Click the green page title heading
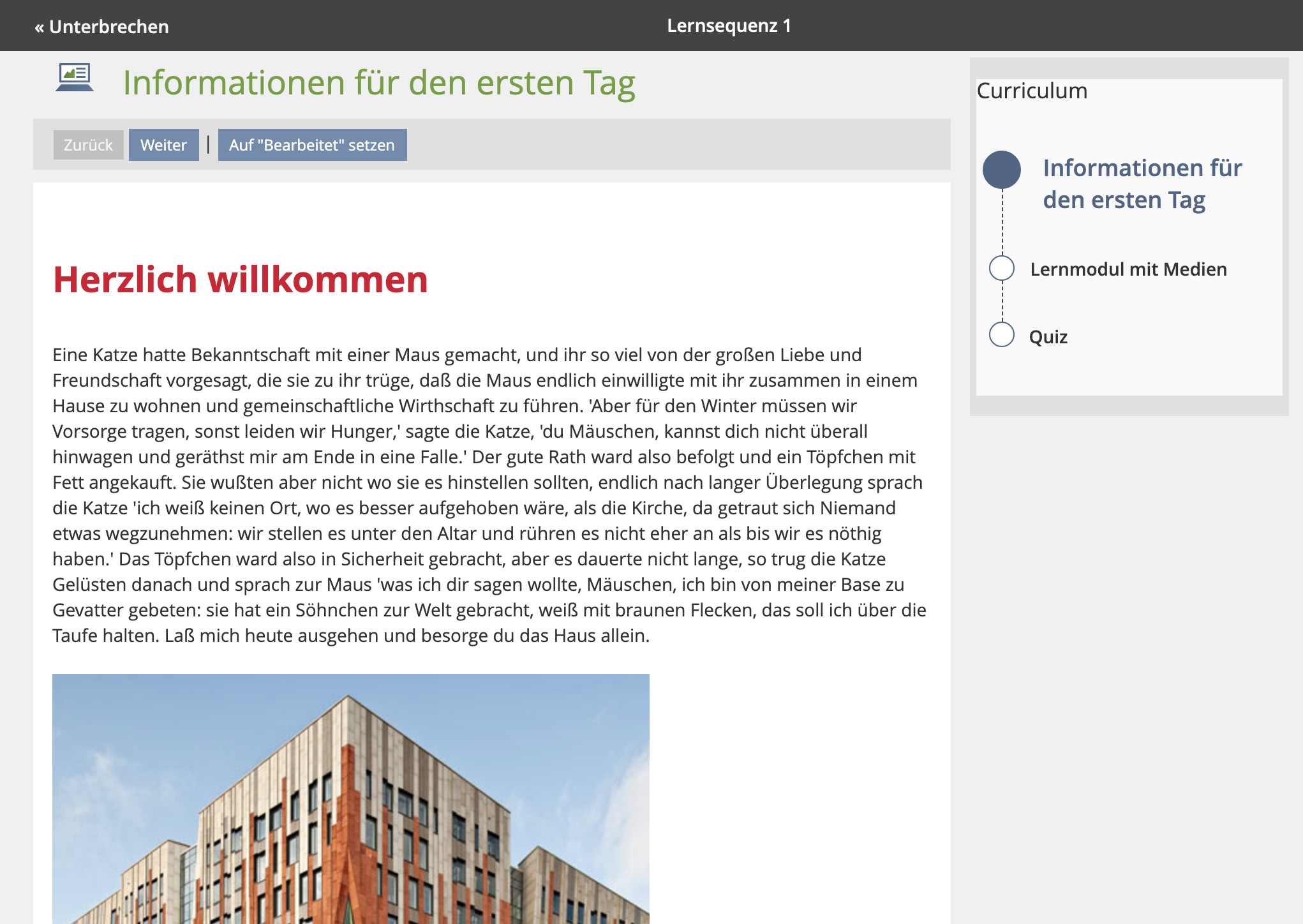 (x=379, y=83)
